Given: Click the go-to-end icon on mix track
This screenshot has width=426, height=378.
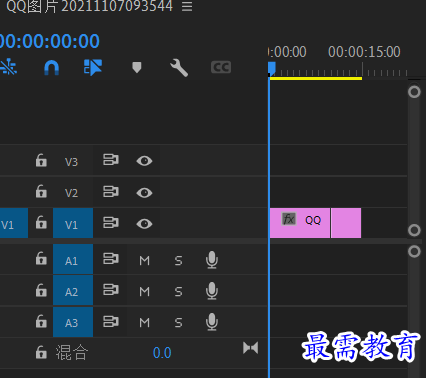Looking at the screenshot, I should pyautogui.click(x=251, y=348).
